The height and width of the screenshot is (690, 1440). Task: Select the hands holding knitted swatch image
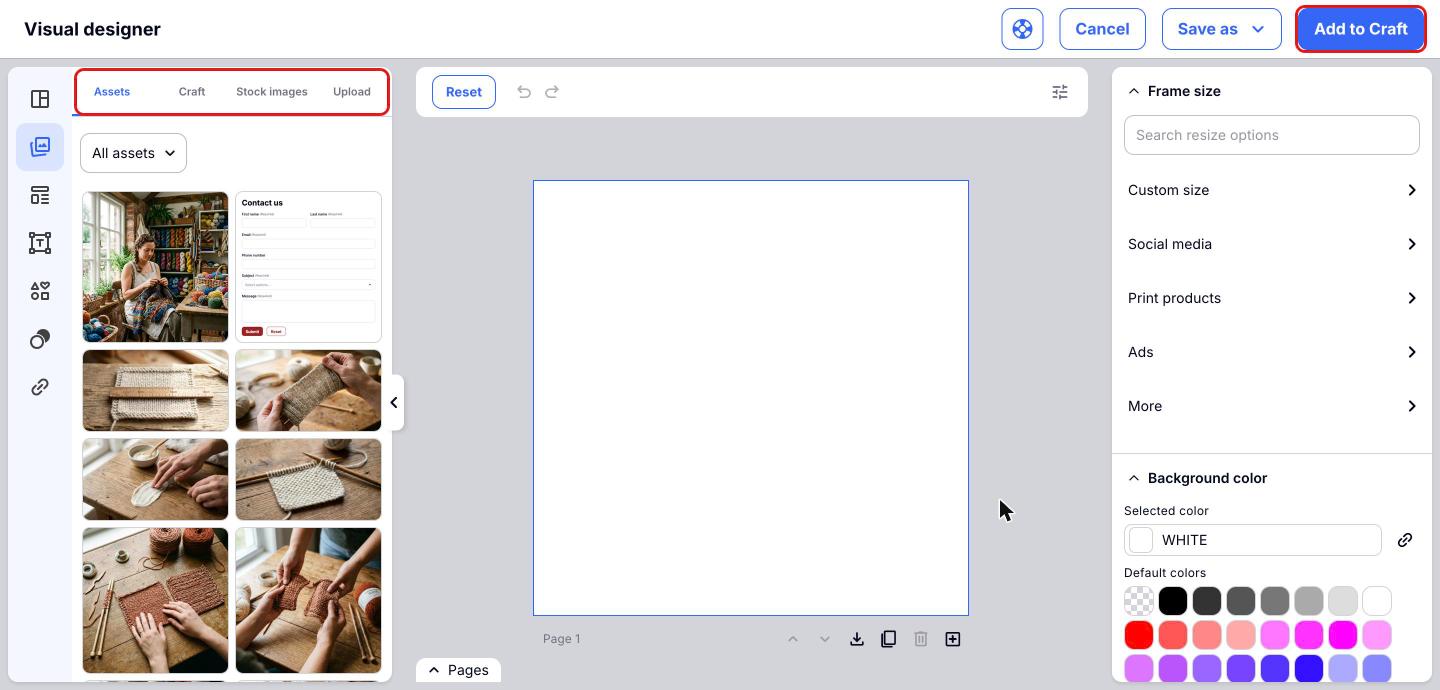click(x=308, y=390)
